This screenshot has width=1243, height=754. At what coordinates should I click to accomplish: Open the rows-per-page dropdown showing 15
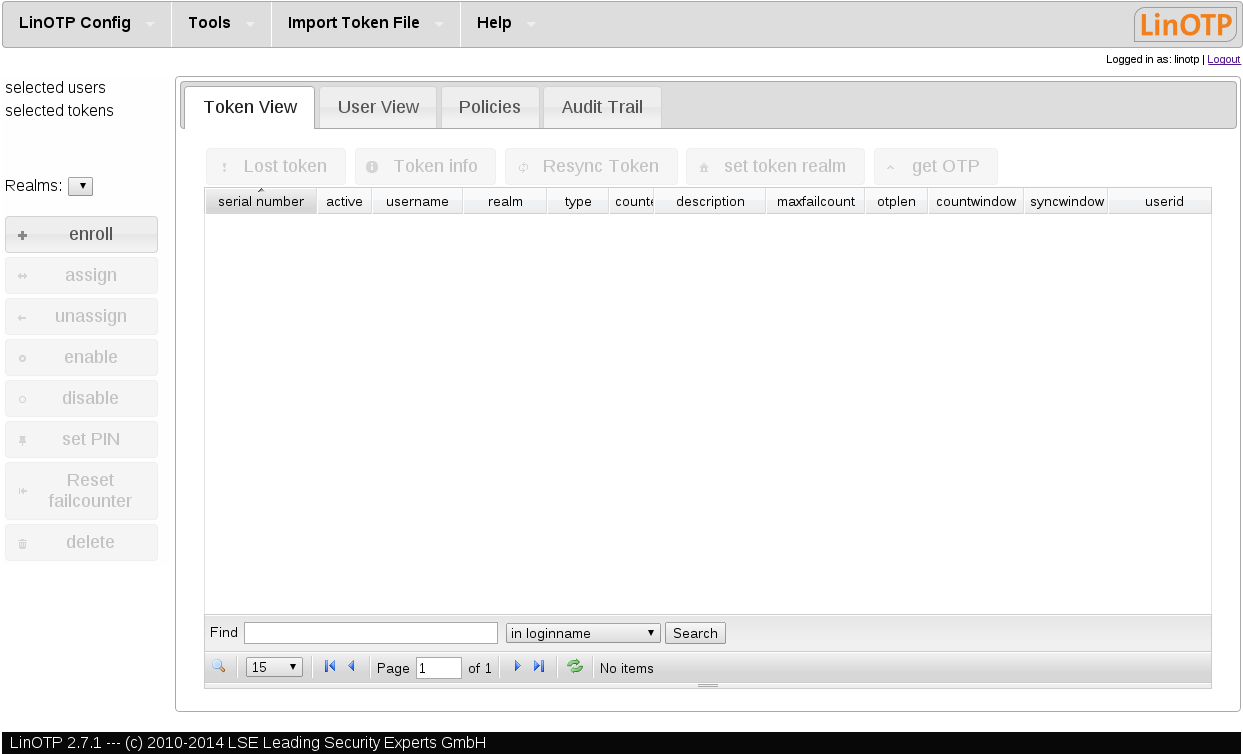[274, 667]
